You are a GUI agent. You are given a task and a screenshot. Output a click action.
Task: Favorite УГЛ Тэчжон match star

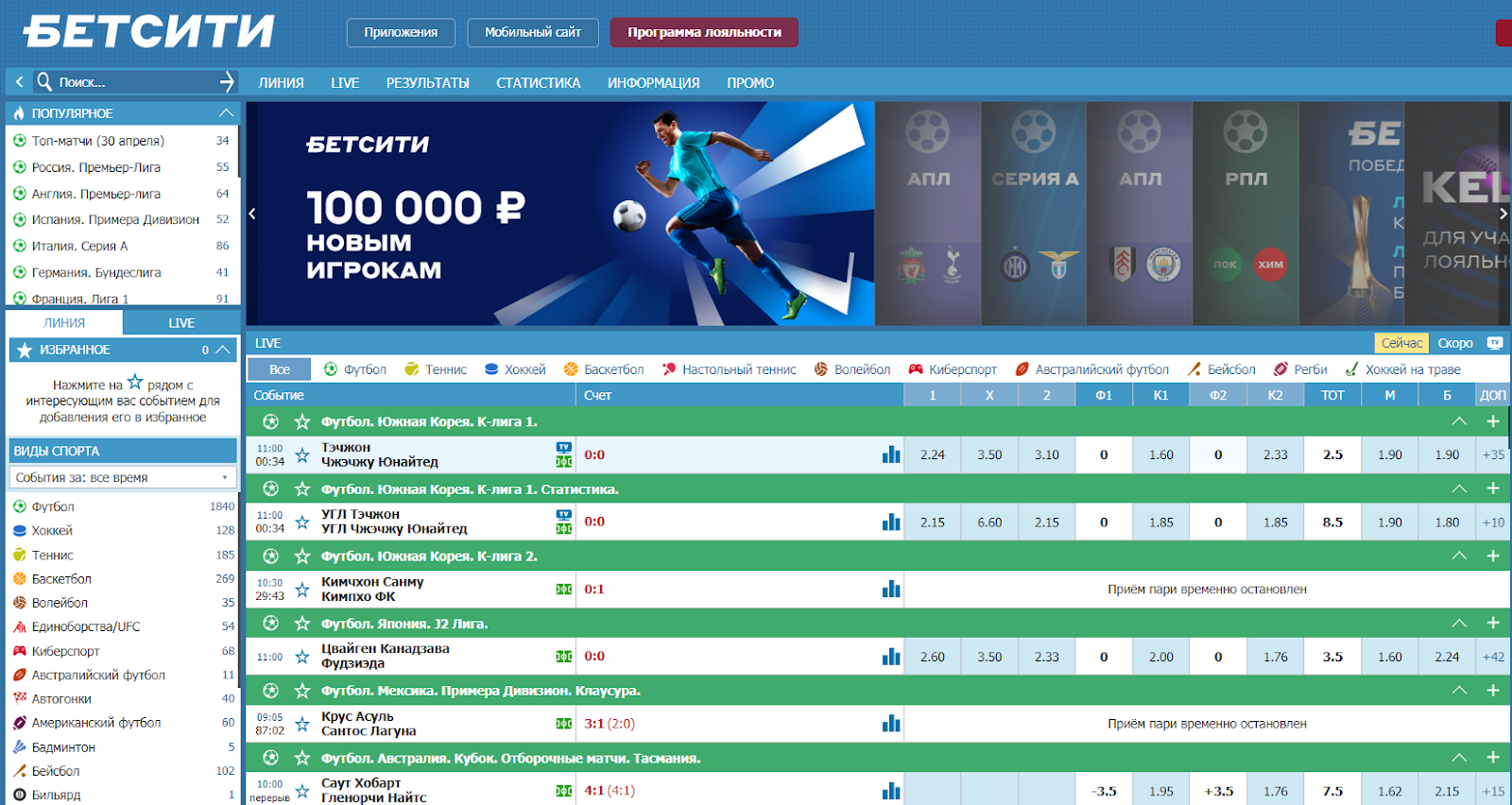pyautogui.click(x=302, y=522)
